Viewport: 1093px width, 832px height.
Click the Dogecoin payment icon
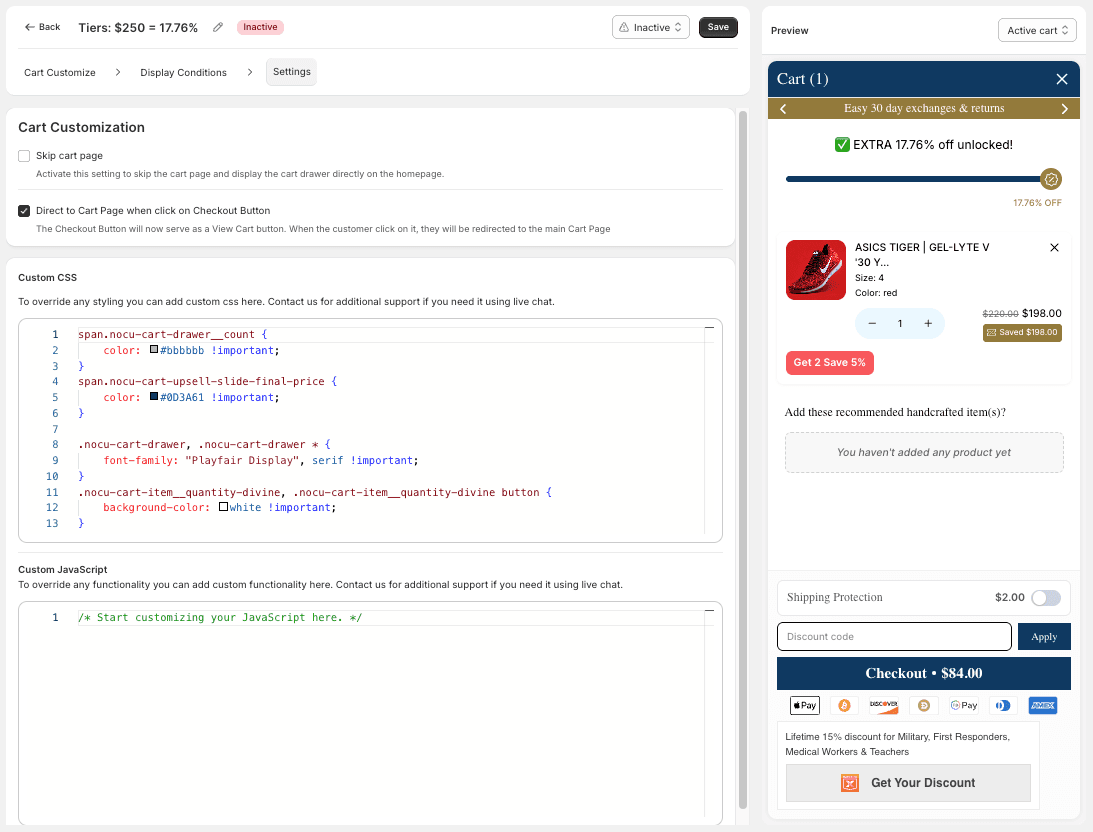tap(924, 705)
